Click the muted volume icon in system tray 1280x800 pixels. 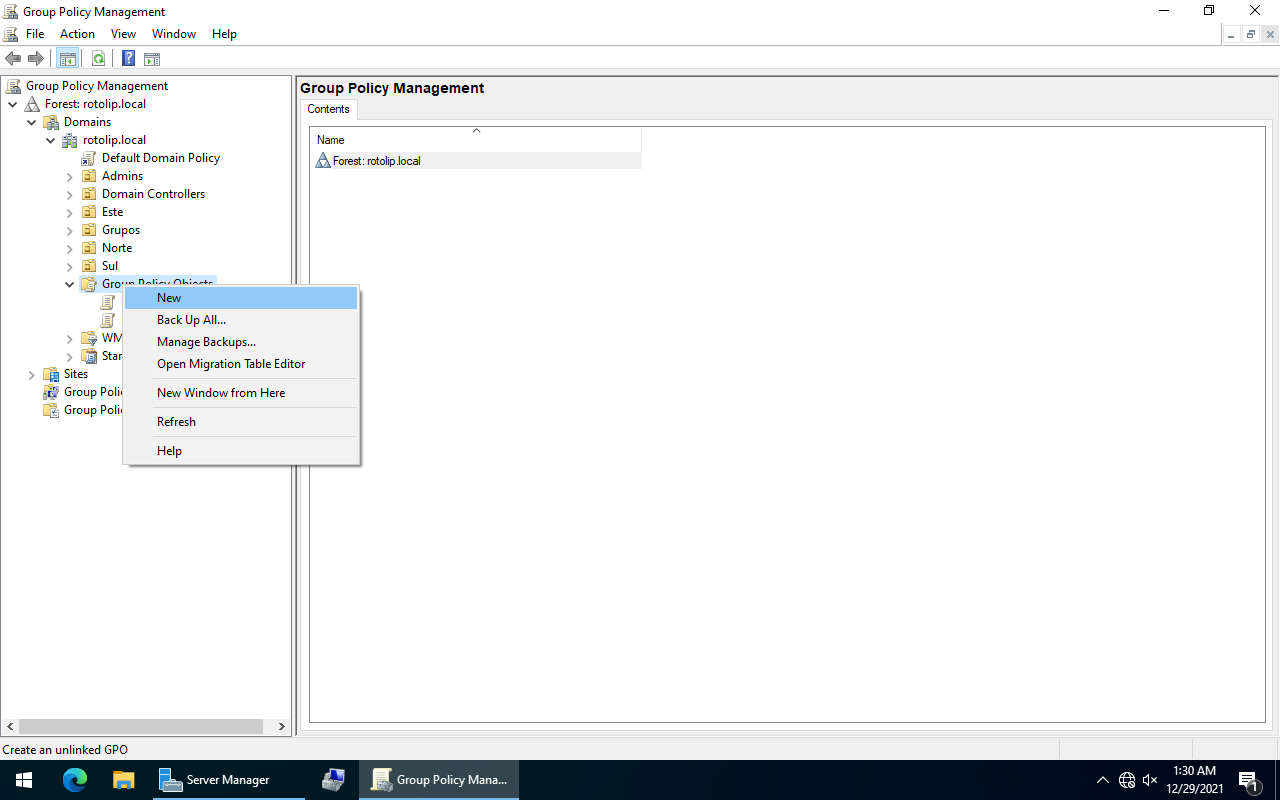pos(1150,780)
